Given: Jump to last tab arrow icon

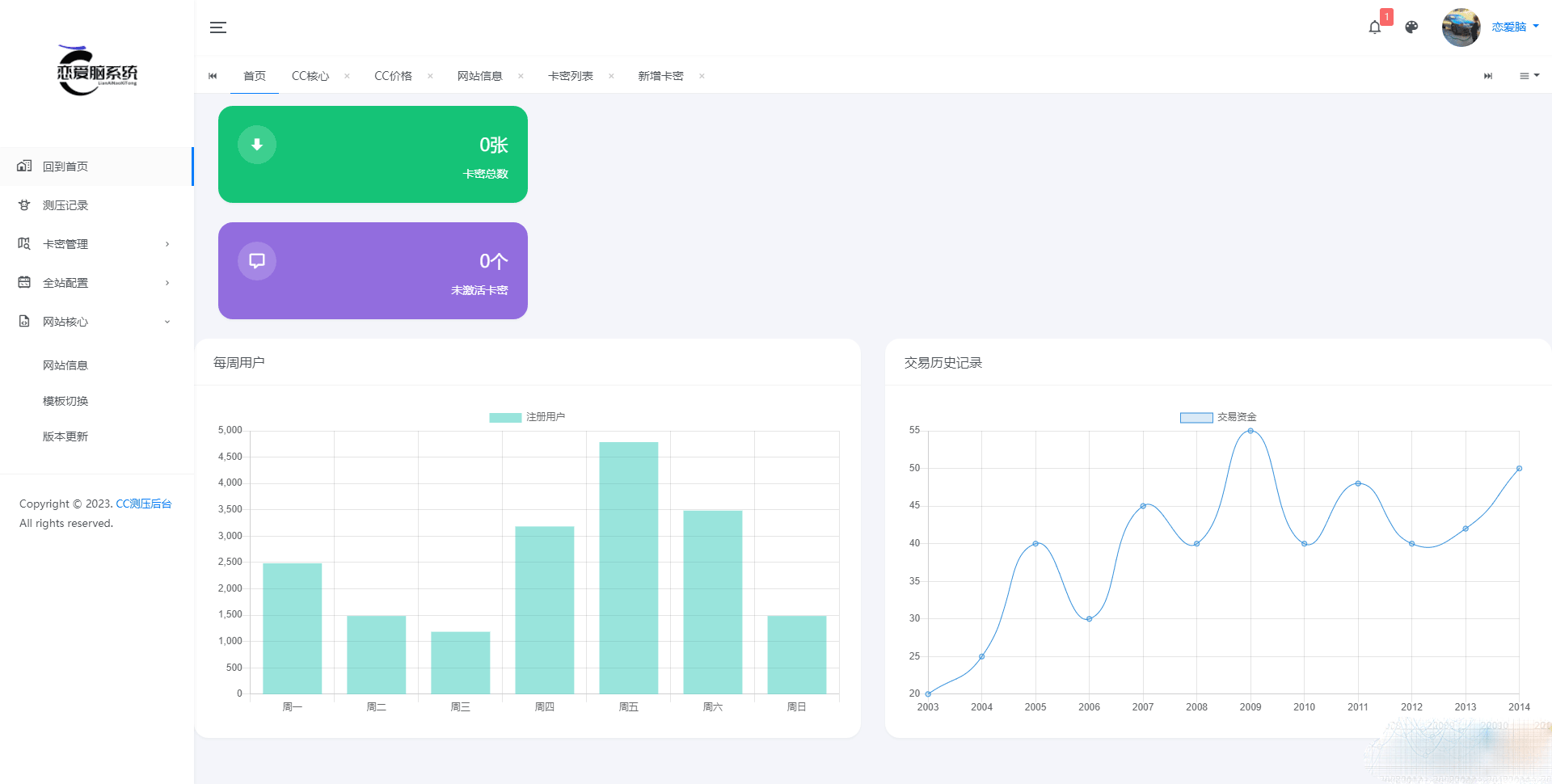Looking at the screenshot, I should [x=1488, y=76].
